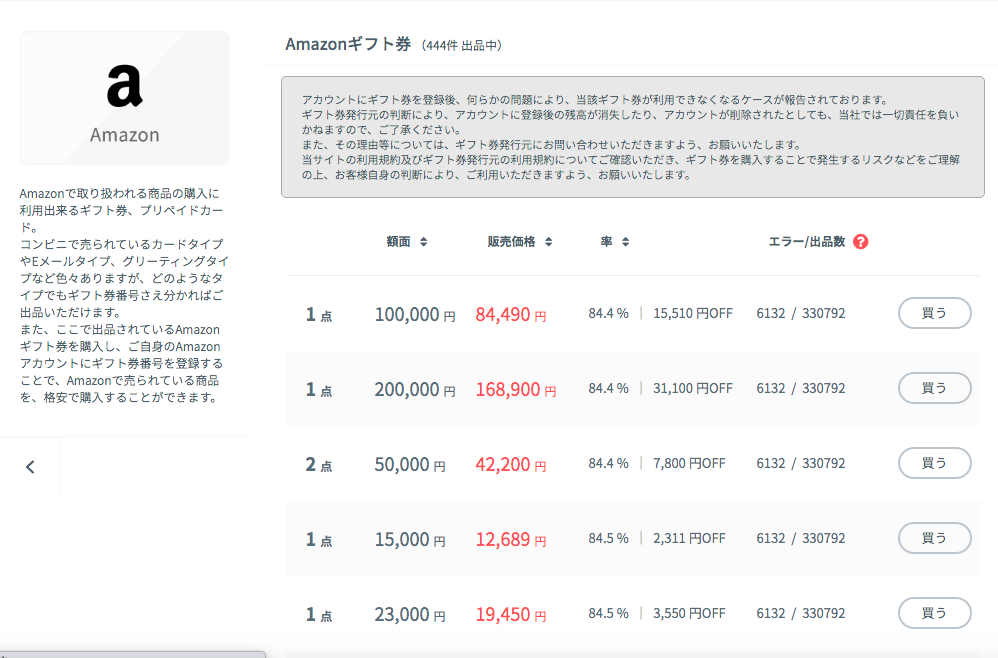This screenshot has width=998, height=658.
Task: Click the Amazon logo card thumbnail
Action: pyautogui.click(x=125, y=98)
